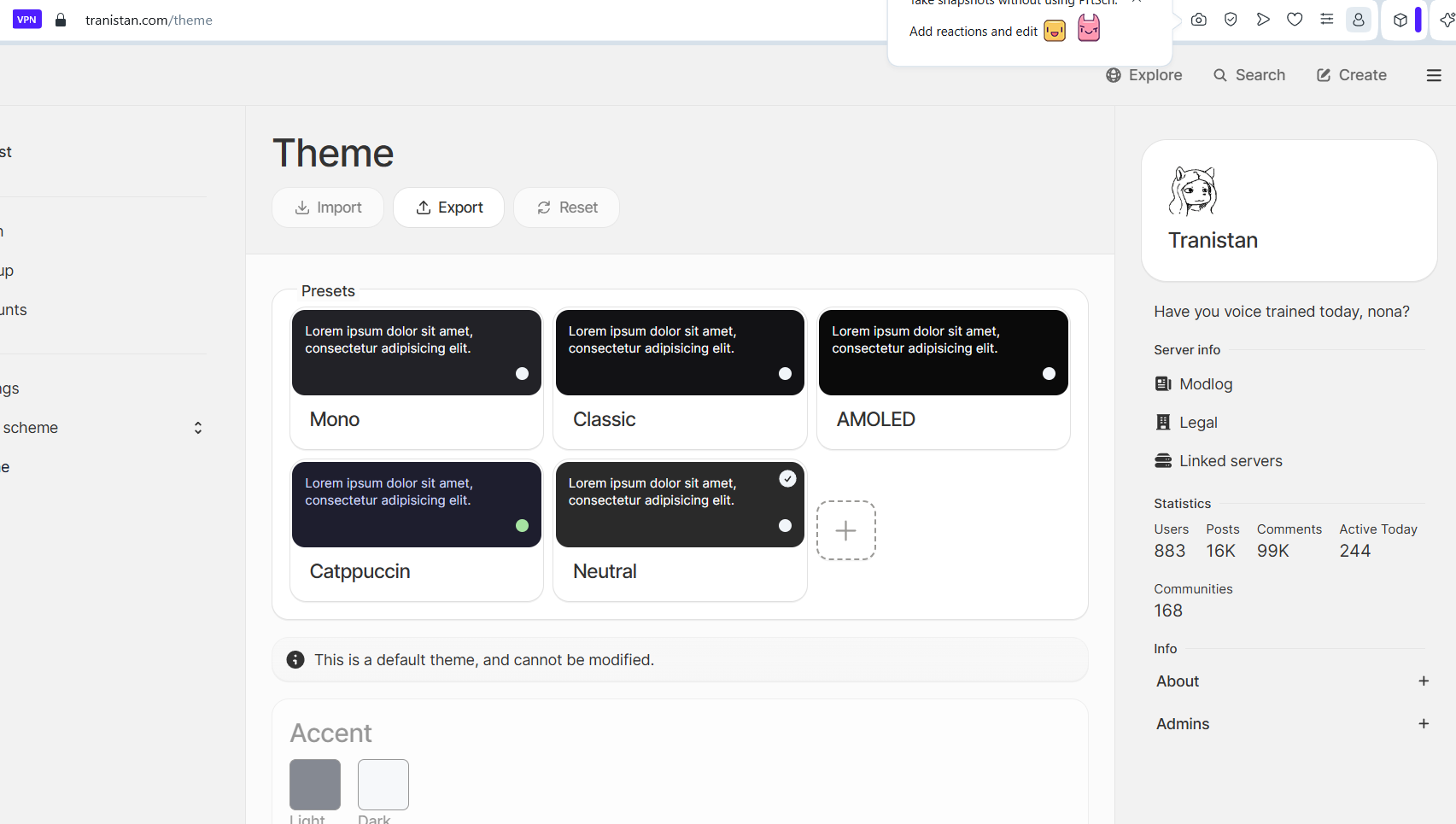Select the AMOLED theme preset

[943, 378]
